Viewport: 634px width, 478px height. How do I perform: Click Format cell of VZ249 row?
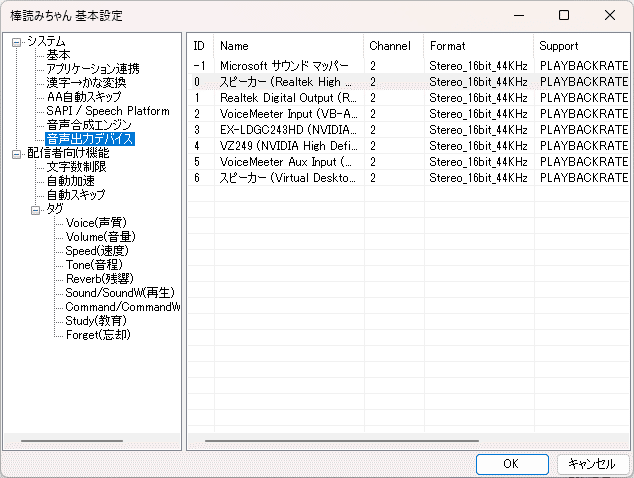pyautogui.click(x=478, y=146)
